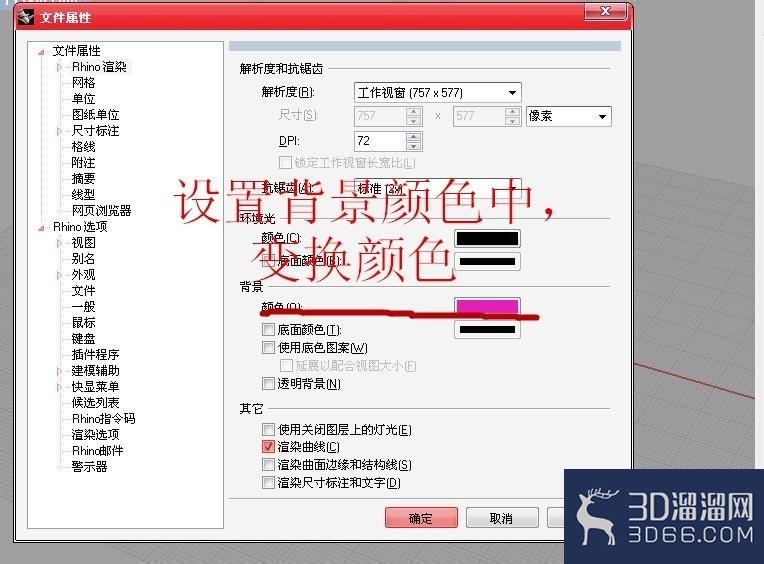Open the 像素 units dropdown
Viewport: 764px width, 564px height.
569,116
